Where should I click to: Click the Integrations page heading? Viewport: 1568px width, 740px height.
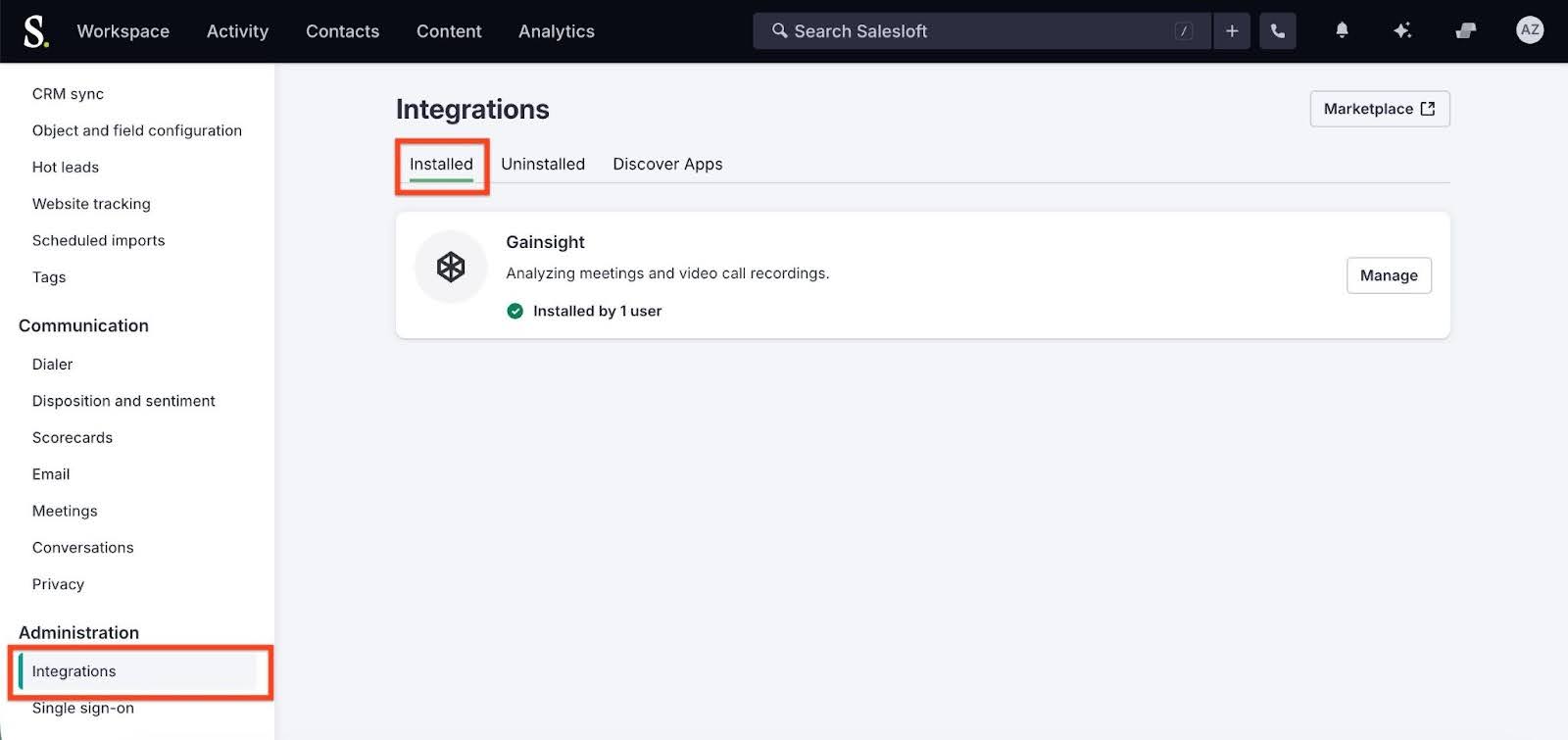pyautogui.click(x=472, y=109)
